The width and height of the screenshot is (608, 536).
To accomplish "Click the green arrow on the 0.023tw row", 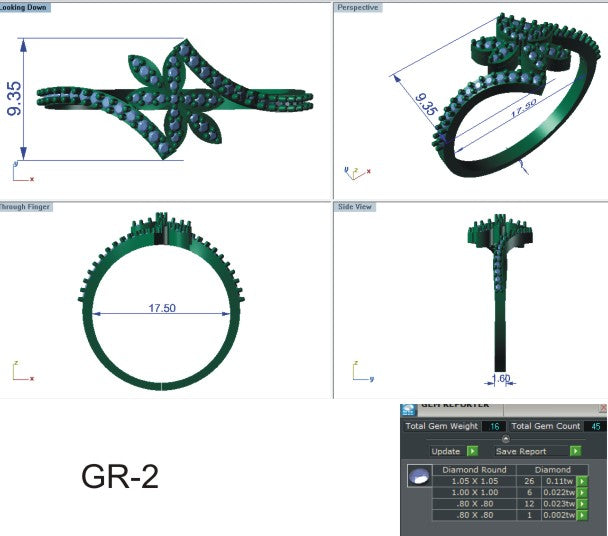I will coord(582,504).
